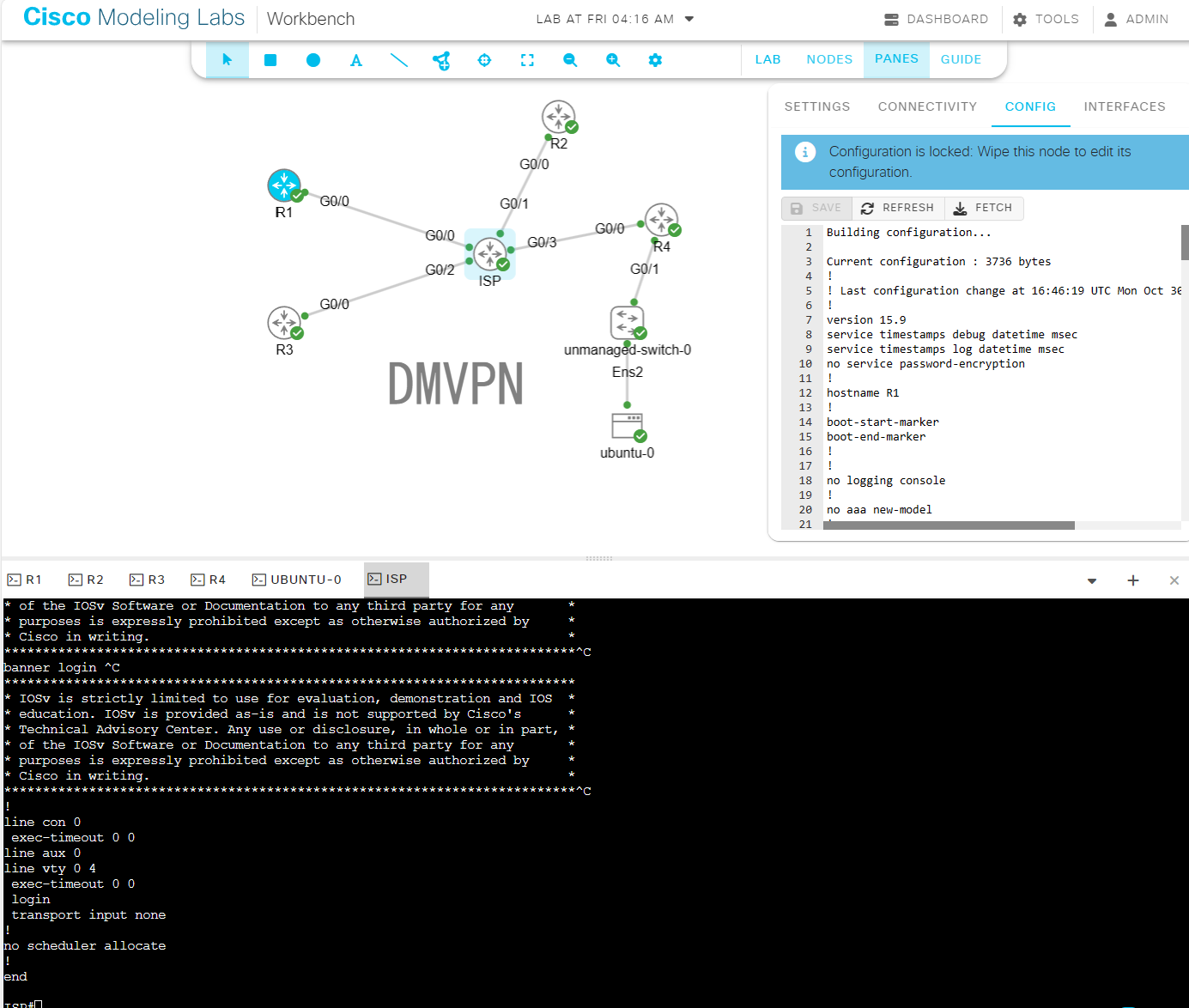Click the 'no logging console' config line
The width and height of the screenshot is (1189, 1008).
[886, 481]
